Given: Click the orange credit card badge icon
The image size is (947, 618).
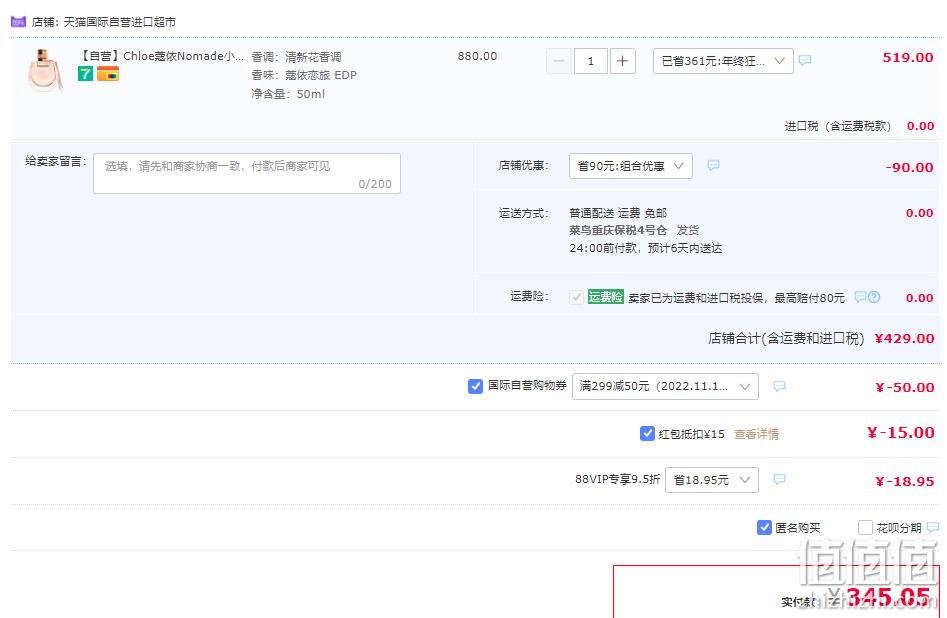Looking at the screenshot, I should click(x=108, y=74).
